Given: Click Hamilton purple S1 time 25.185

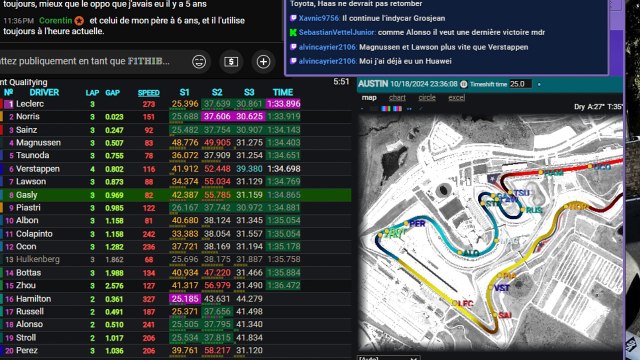Looking at the screenshot, I should [185, 299].
